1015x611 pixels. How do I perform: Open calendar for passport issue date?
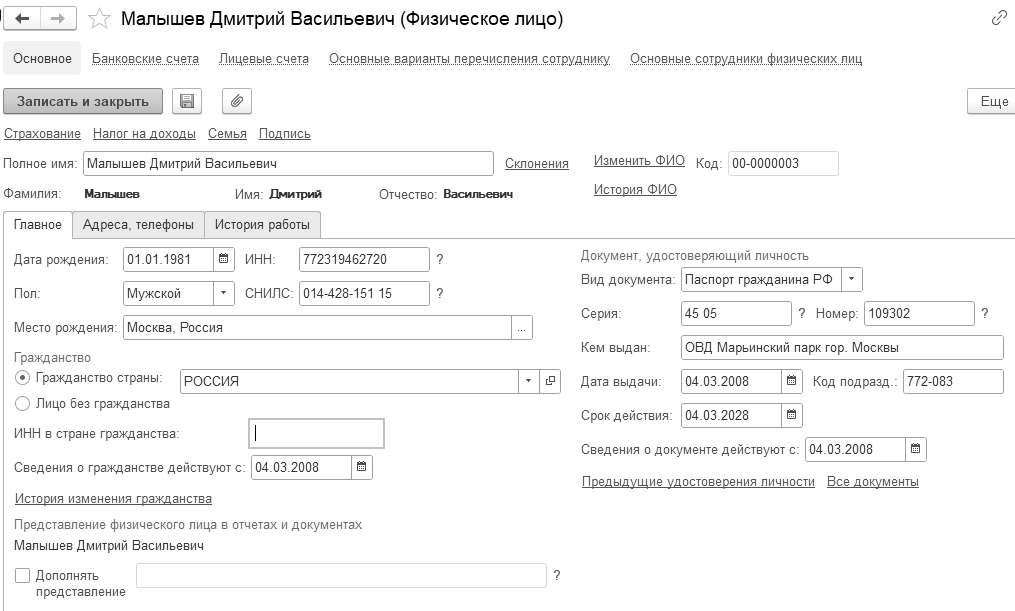(791, 381)
